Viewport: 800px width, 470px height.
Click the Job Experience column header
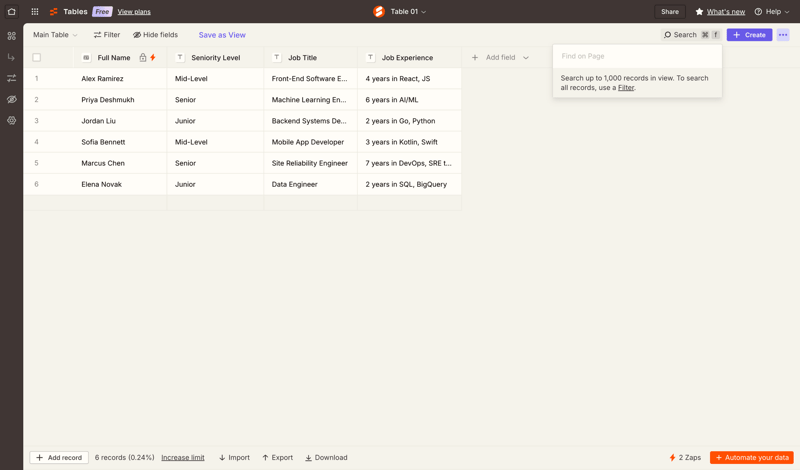tap(409, 57)
